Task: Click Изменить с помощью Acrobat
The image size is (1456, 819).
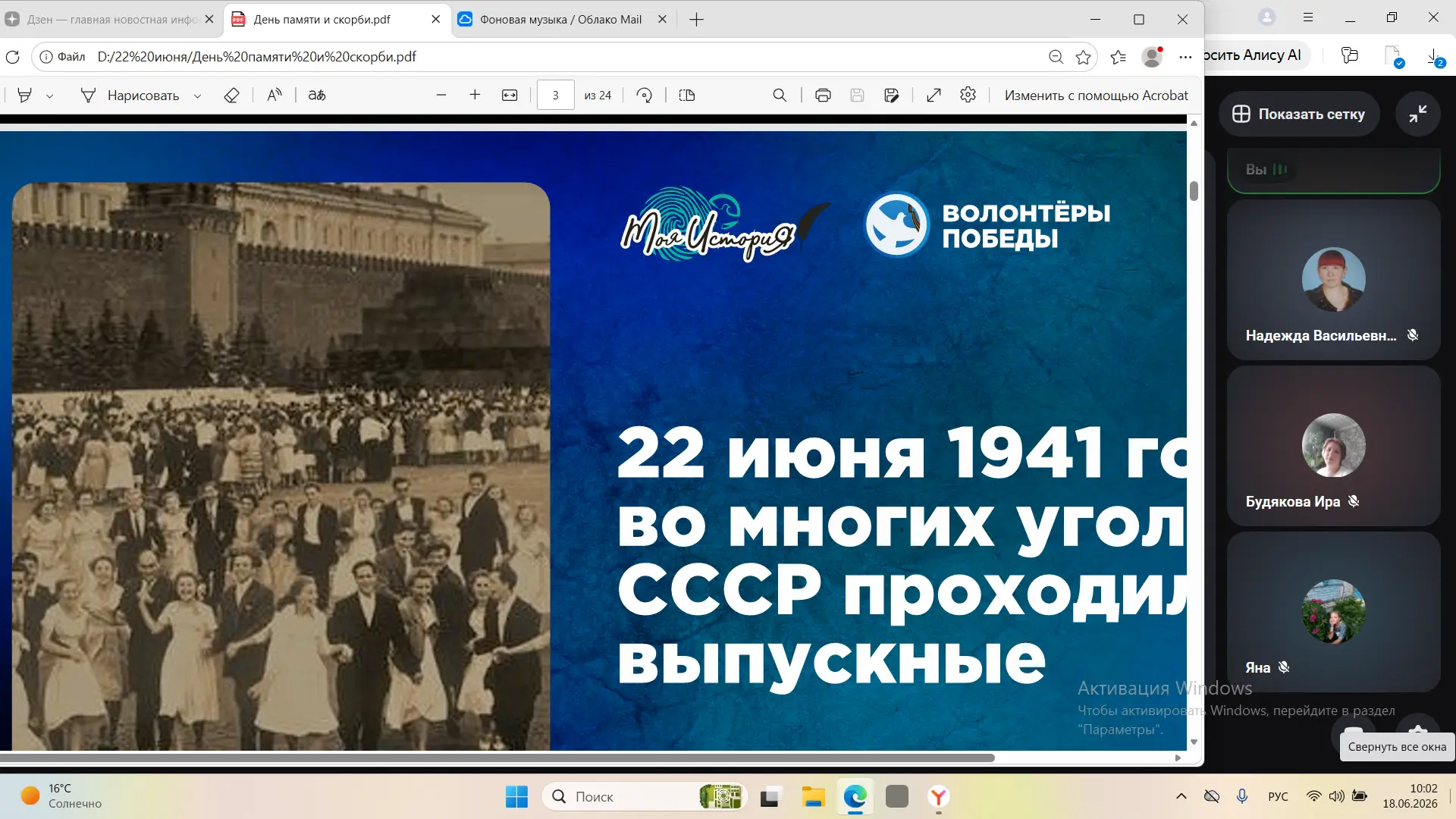Action: point(1096,96)
